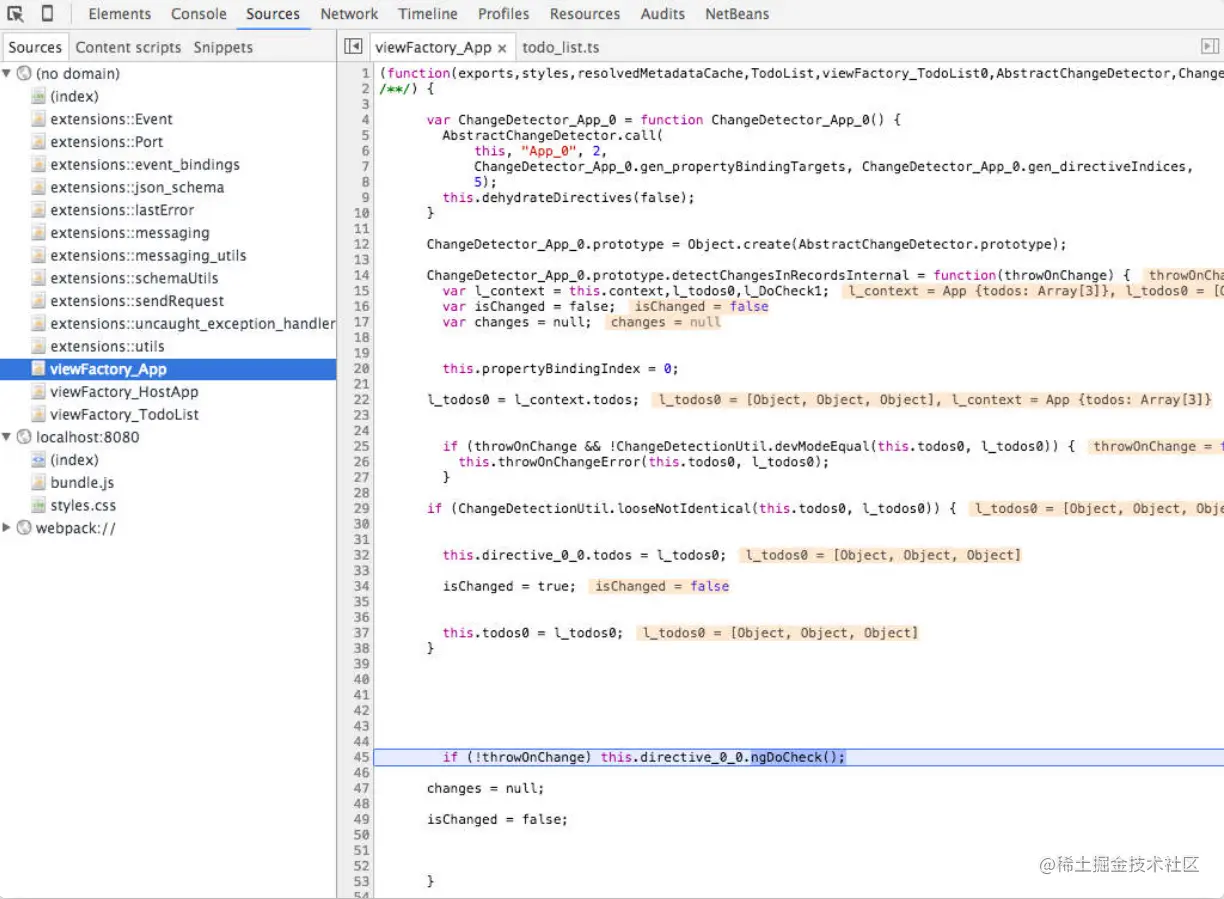Expand the webpack:// tree node
The height and width of the screenshot is (899, 1224).
7,528
